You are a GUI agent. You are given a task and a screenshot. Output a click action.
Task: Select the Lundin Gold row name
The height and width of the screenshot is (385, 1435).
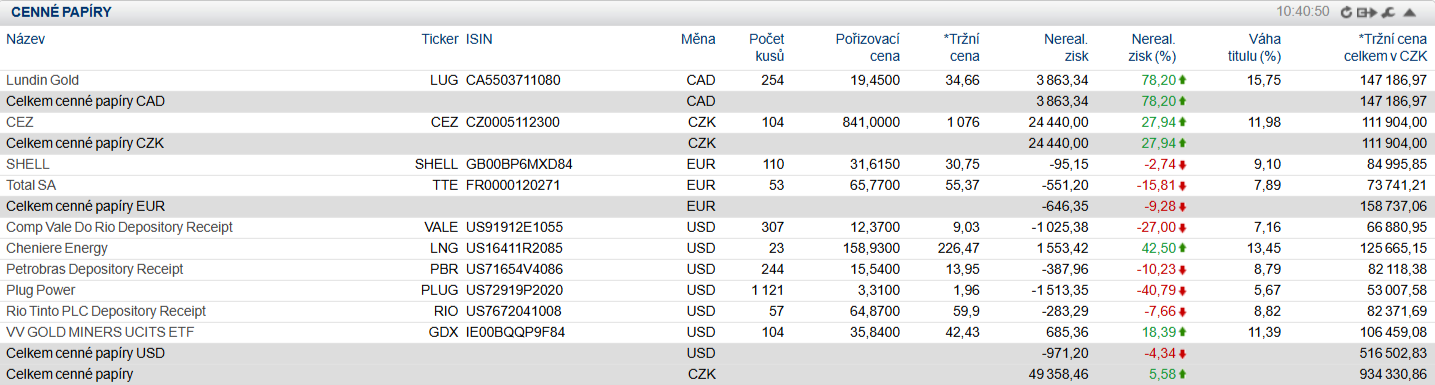point(43,80)
